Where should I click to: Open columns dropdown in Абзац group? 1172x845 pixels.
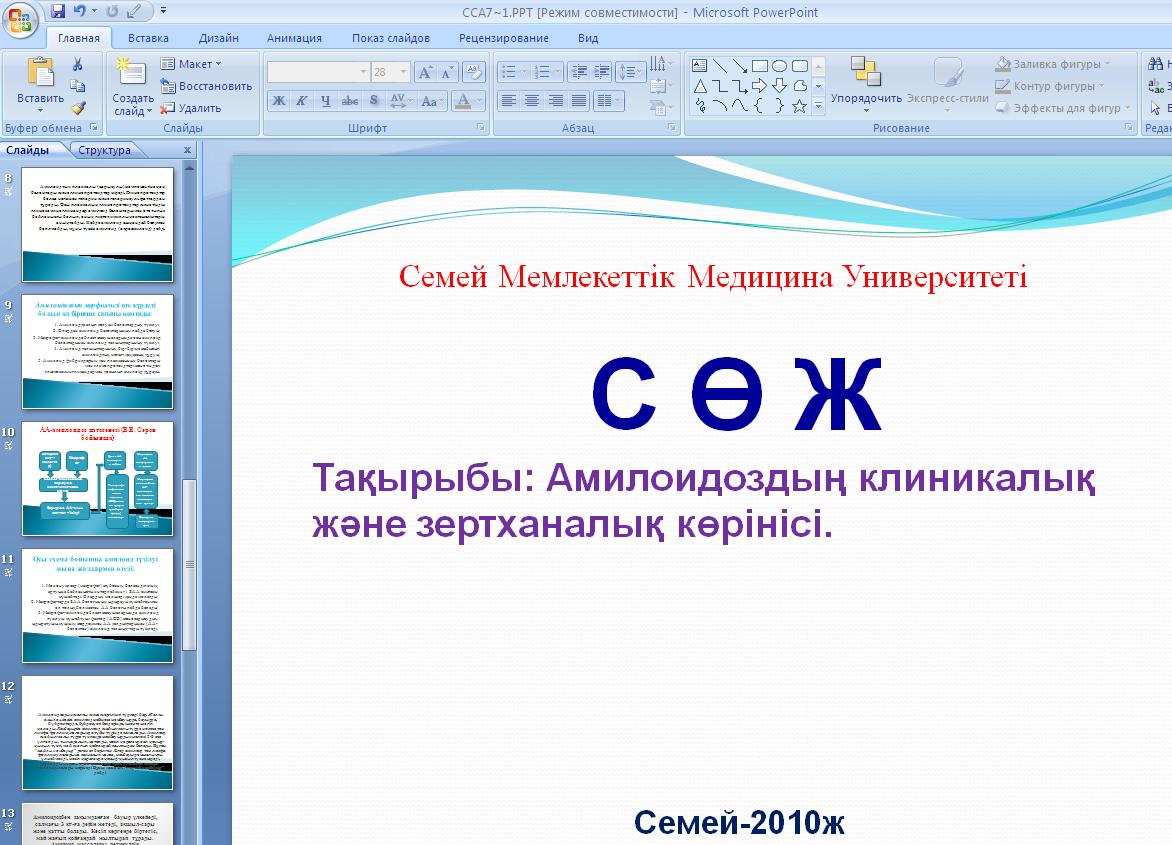click(x=609, y=100)
